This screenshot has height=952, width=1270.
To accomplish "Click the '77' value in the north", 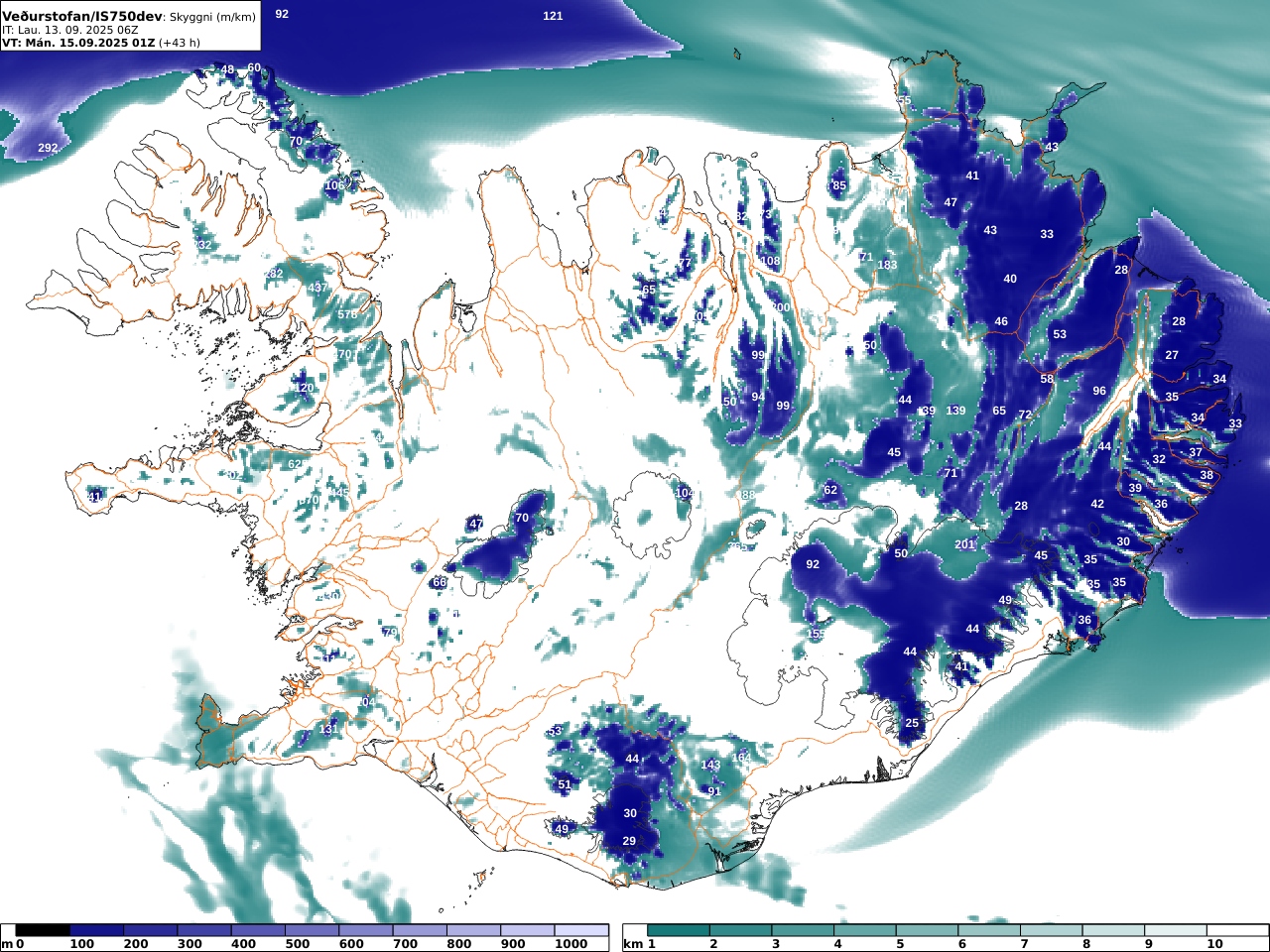I will coord(685,263).
